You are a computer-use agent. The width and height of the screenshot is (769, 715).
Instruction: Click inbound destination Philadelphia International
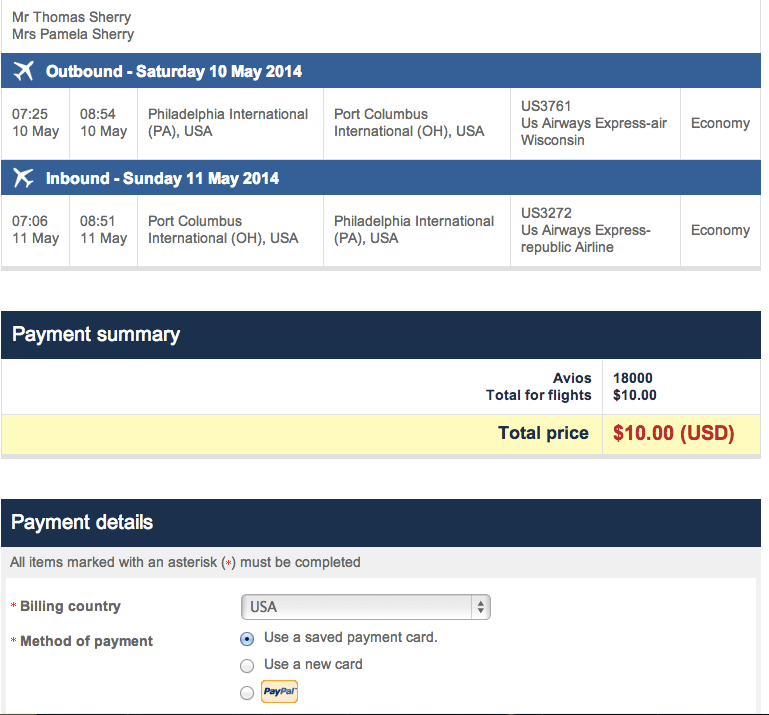[414, 230]
